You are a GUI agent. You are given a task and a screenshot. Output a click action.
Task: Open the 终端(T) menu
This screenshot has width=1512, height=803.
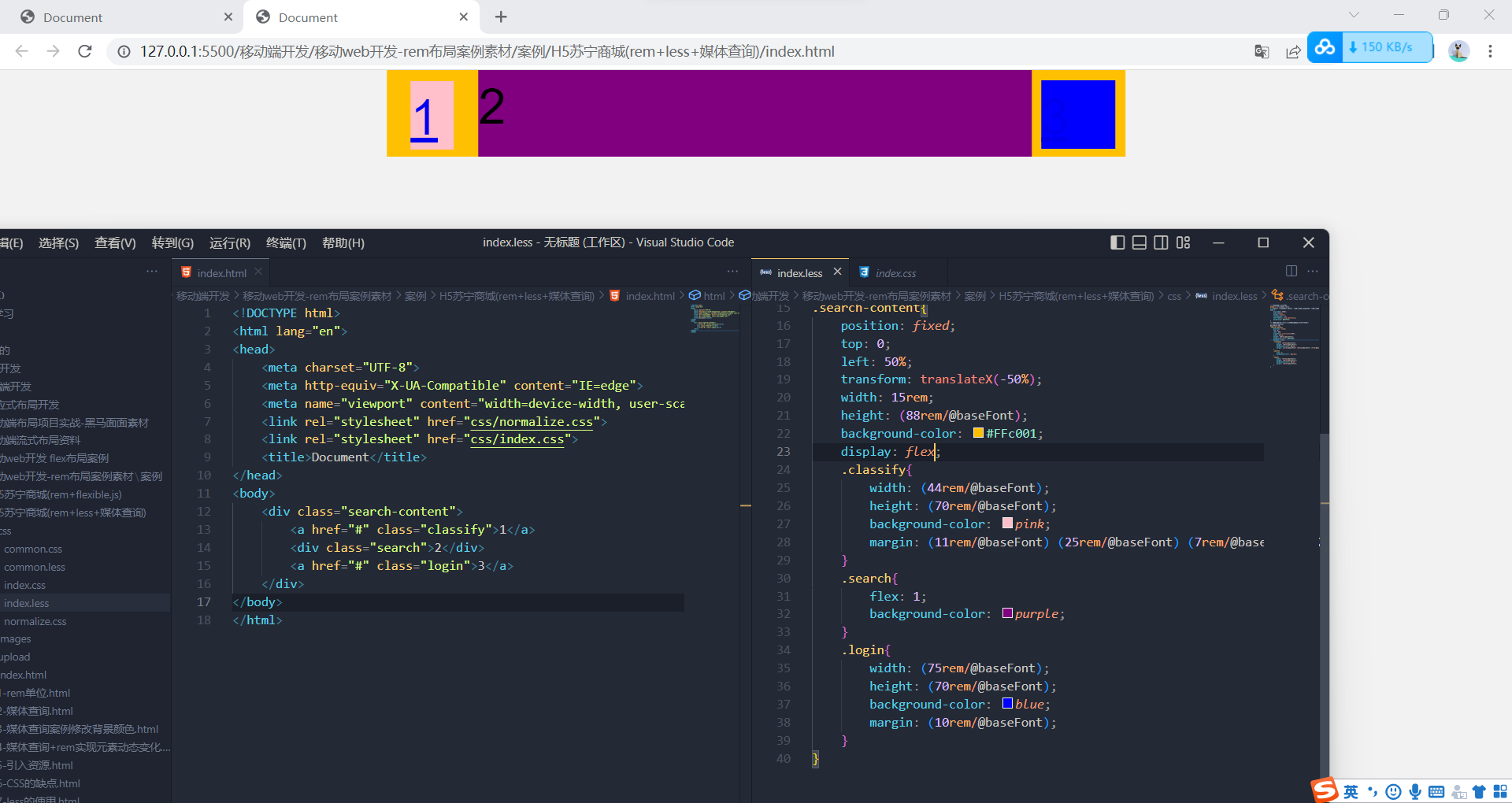(286, 242)
